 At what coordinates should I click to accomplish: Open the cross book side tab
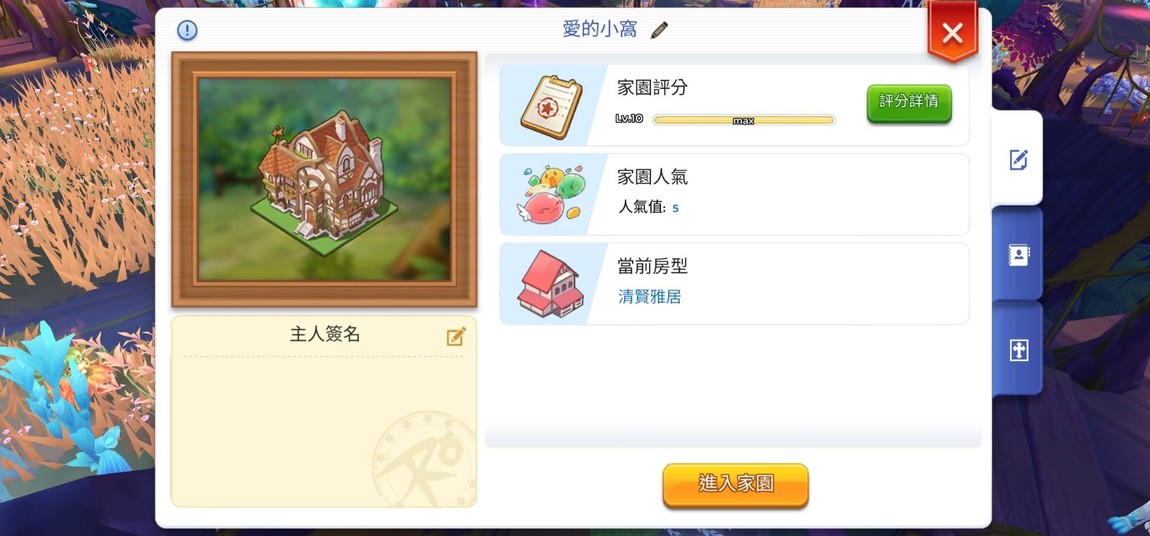[x=1018, y=350]
